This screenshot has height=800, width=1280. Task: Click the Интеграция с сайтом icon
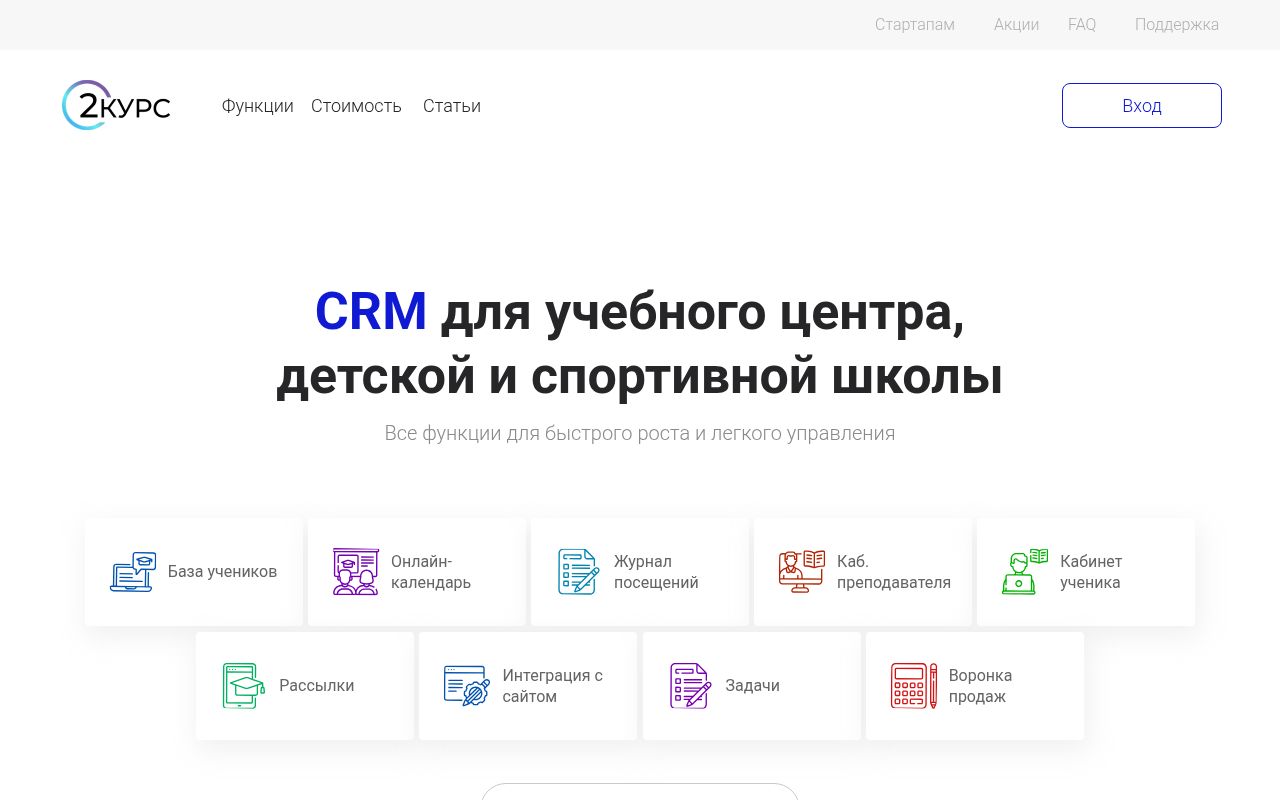pos(466,686)
